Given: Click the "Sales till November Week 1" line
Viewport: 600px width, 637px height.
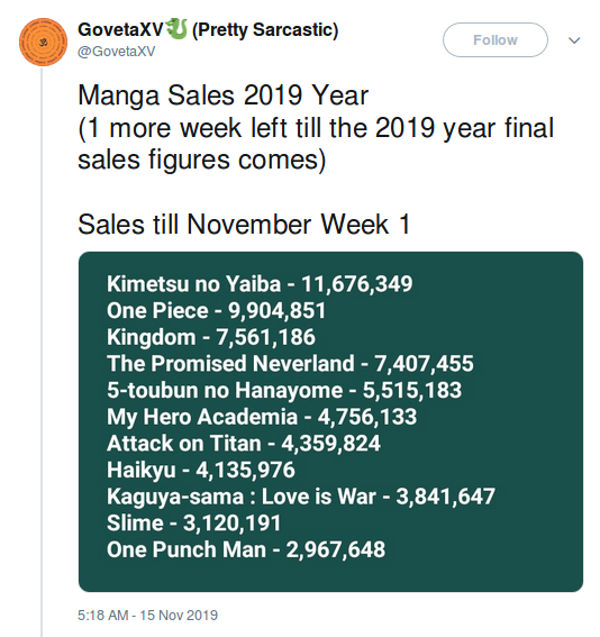Looking at the screenshot, I should point(244,223).
